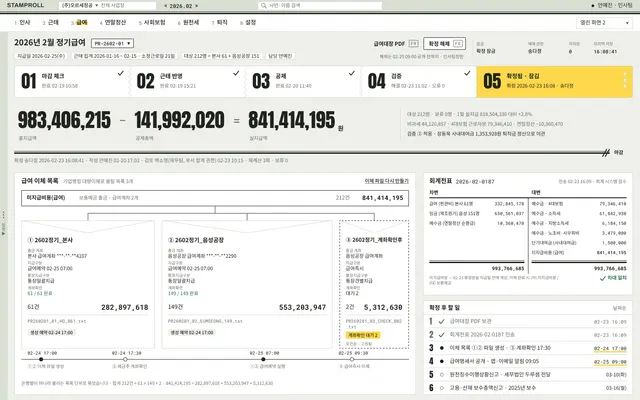
Task: Open the three-dot menu on step 05 card
Action: pos(624,80)
